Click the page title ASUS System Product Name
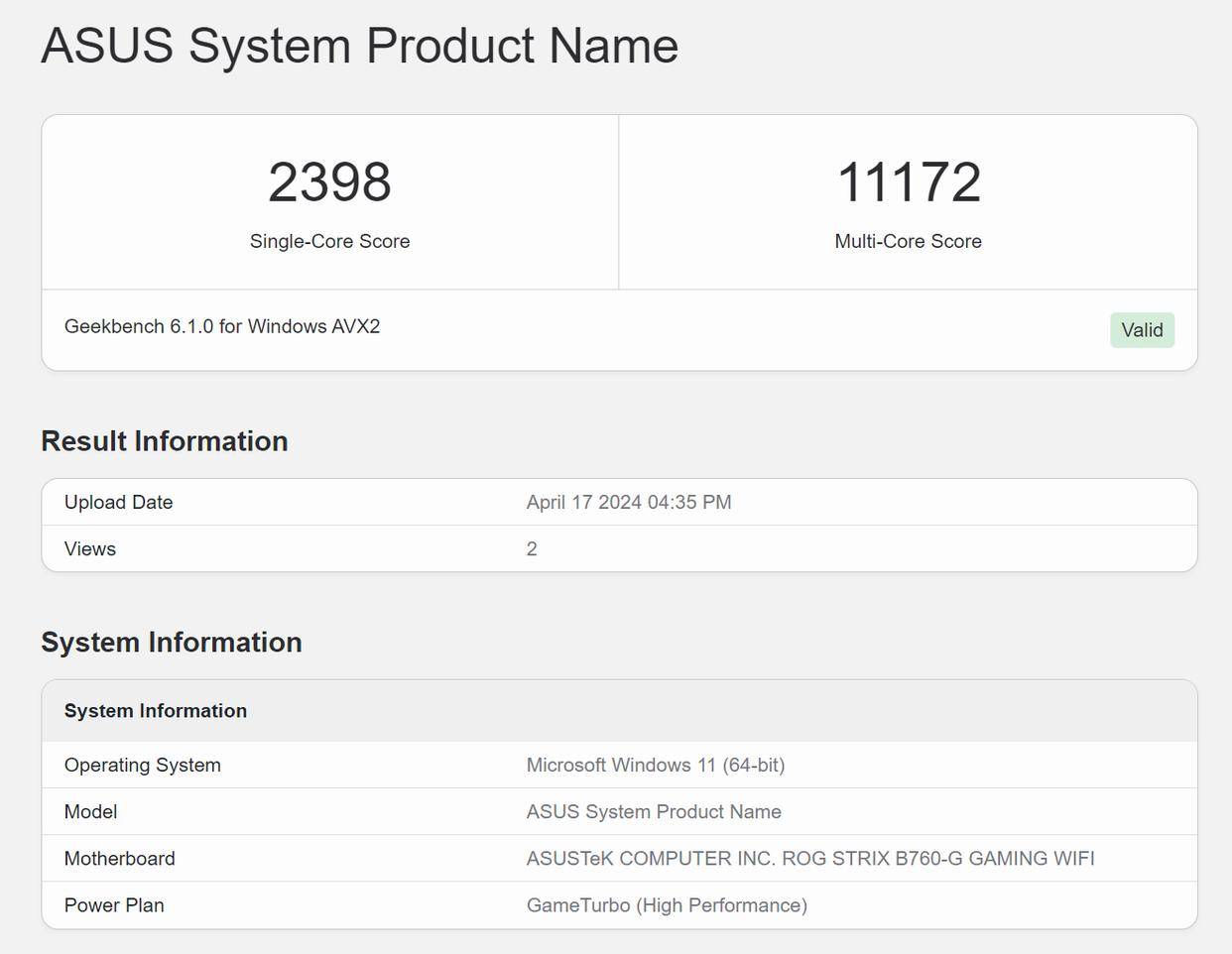The height and width of the screenshot is (954, 1232). pyautogui.click(x=359, y=46)
